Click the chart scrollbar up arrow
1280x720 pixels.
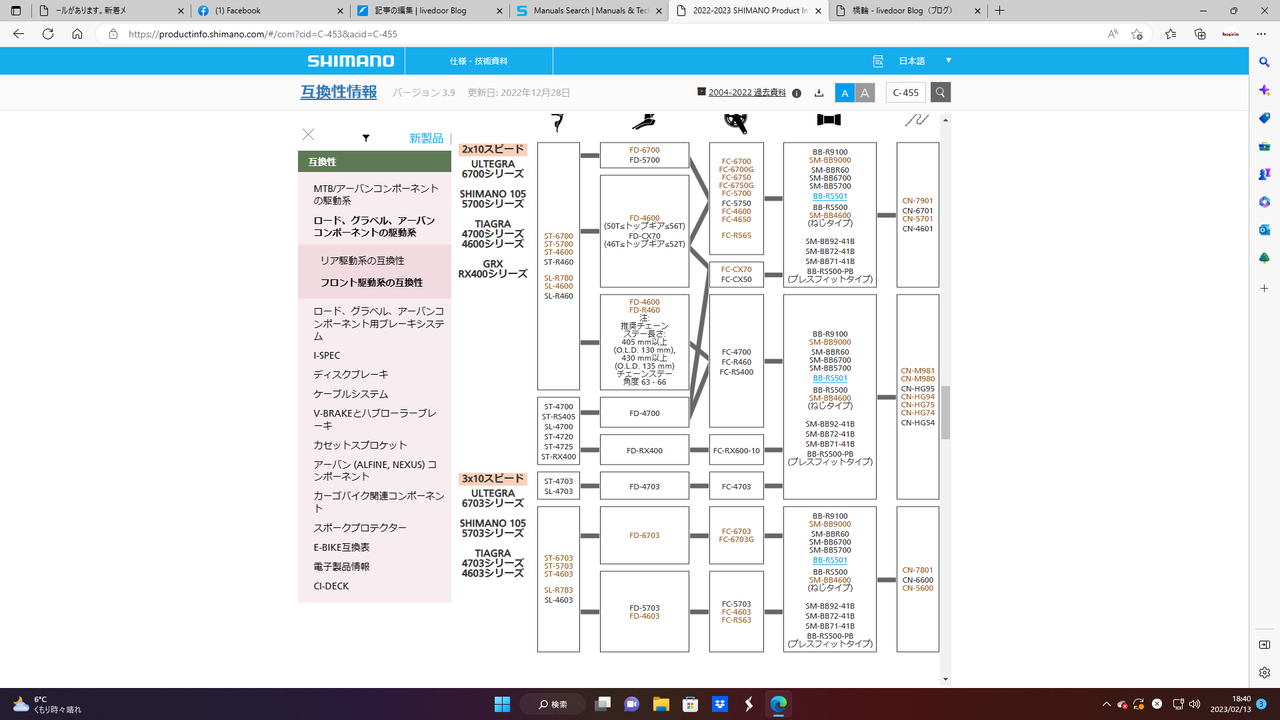[x=946, y=120]
